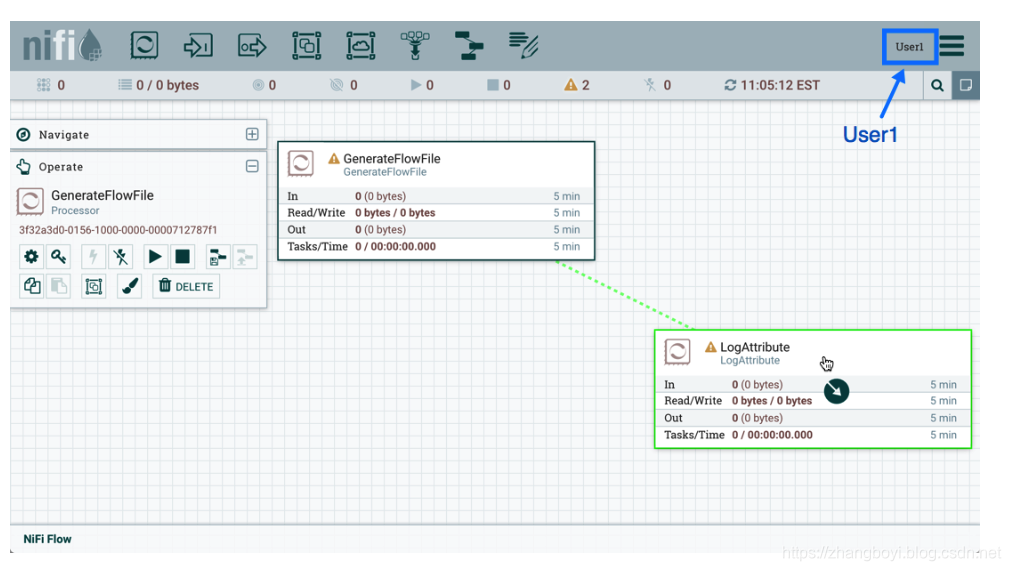Click the connection arrow circle on LogAttribute

[836, 391]
